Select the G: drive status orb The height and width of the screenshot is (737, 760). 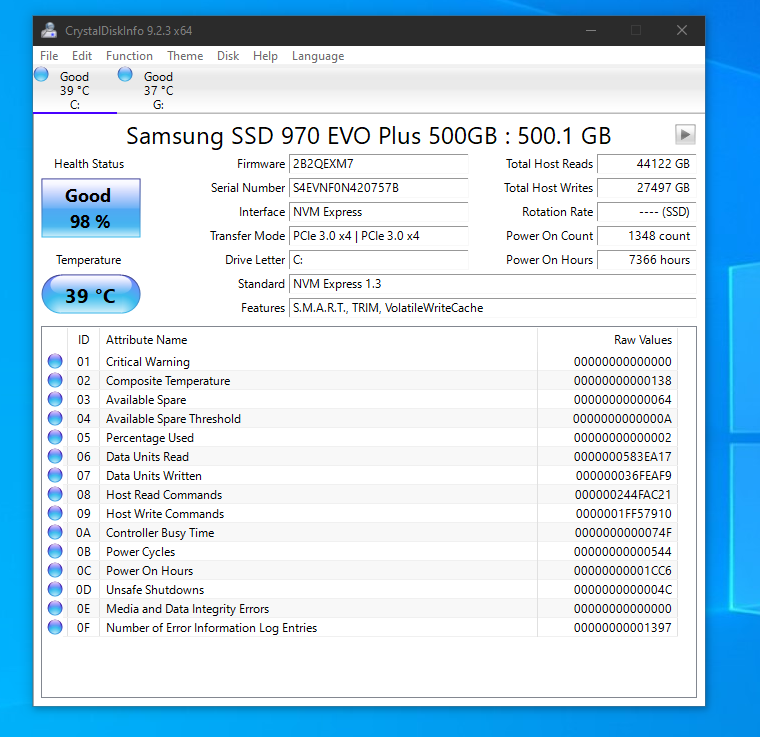(x=125, y=74)
